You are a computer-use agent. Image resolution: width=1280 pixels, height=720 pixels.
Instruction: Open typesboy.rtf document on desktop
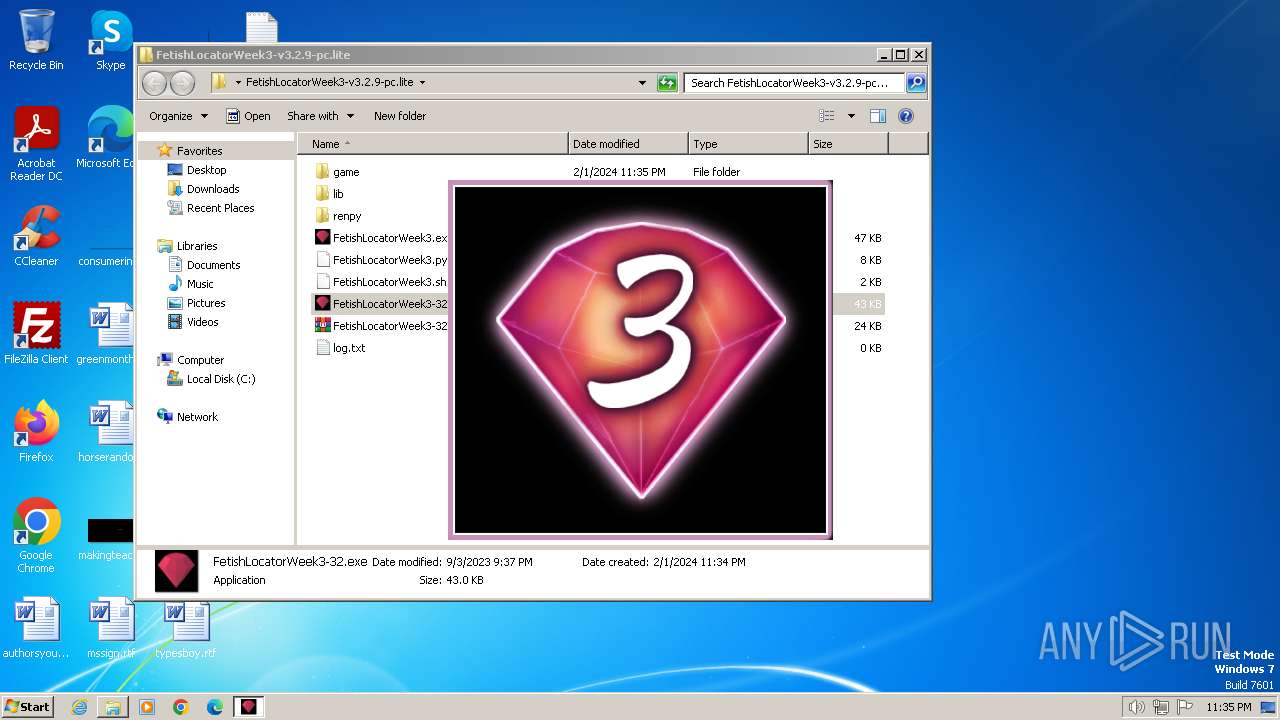pyautogui.click(x=185, y=628)
